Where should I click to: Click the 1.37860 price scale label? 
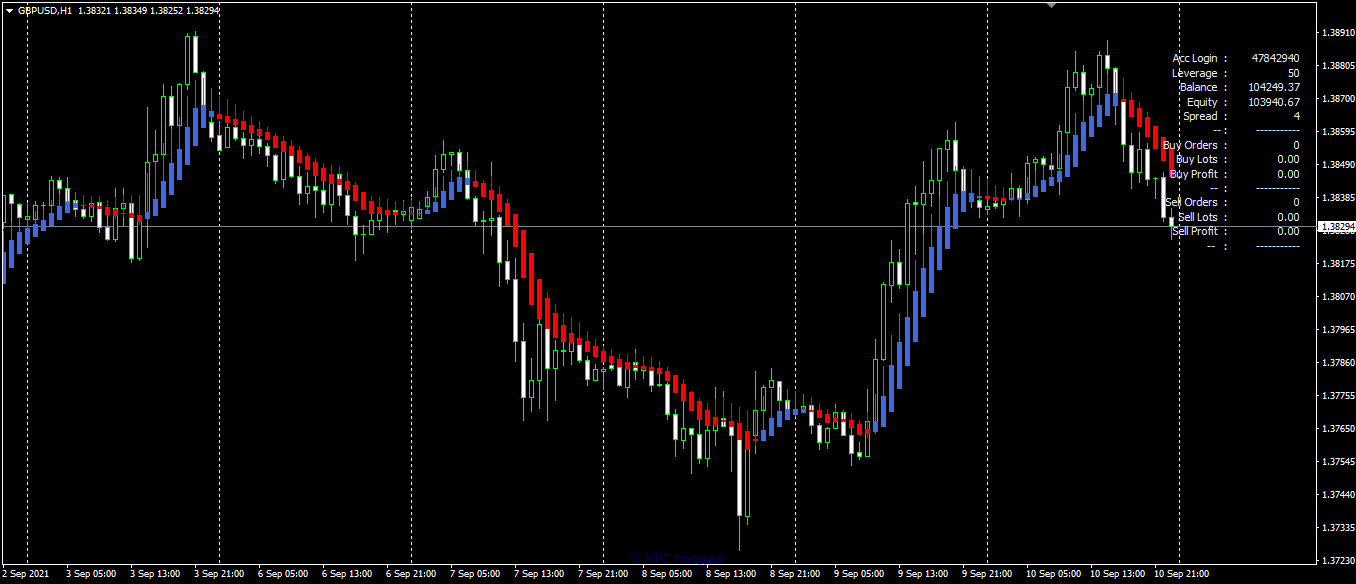1338,363
